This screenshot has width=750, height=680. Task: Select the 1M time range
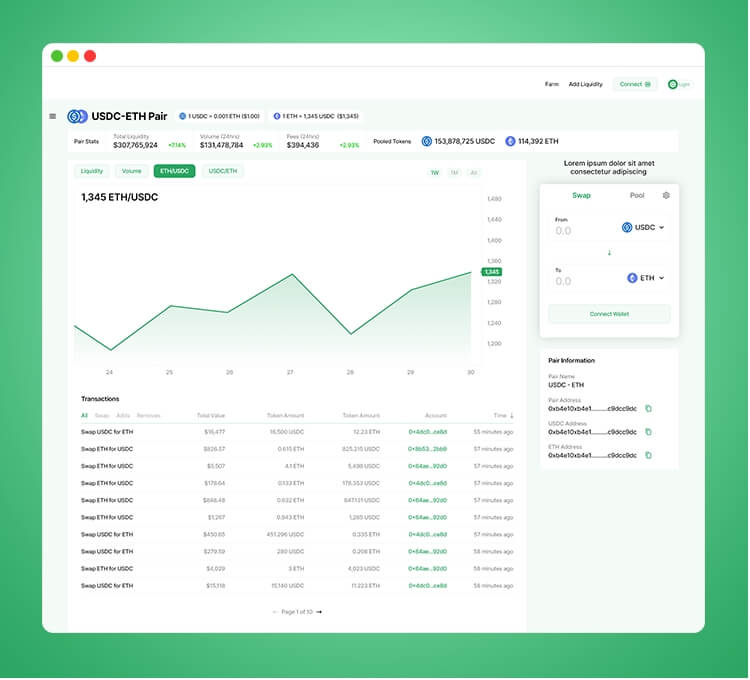[454, 173]
